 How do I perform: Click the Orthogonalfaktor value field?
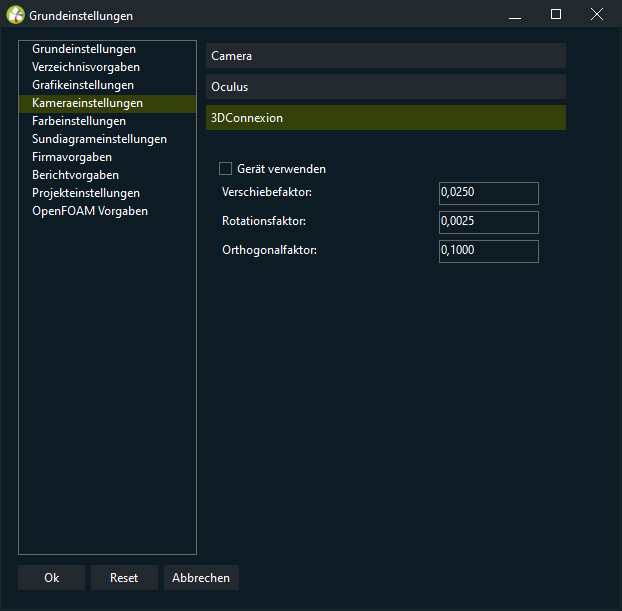(489, 251)
